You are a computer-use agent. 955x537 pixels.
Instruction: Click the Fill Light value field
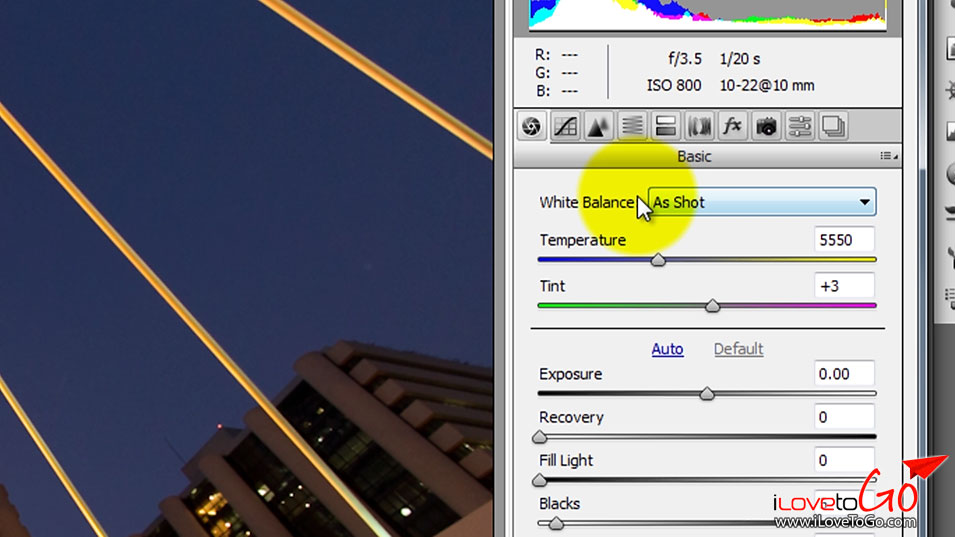coord(844,460)
